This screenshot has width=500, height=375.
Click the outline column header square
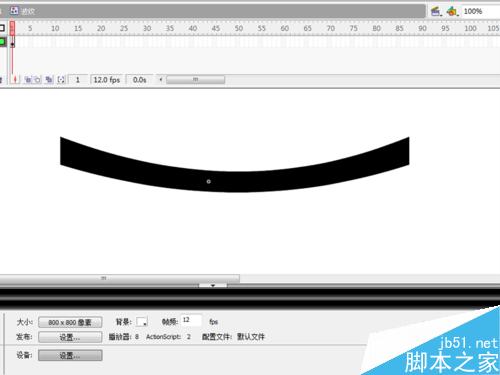click(2, 28)
